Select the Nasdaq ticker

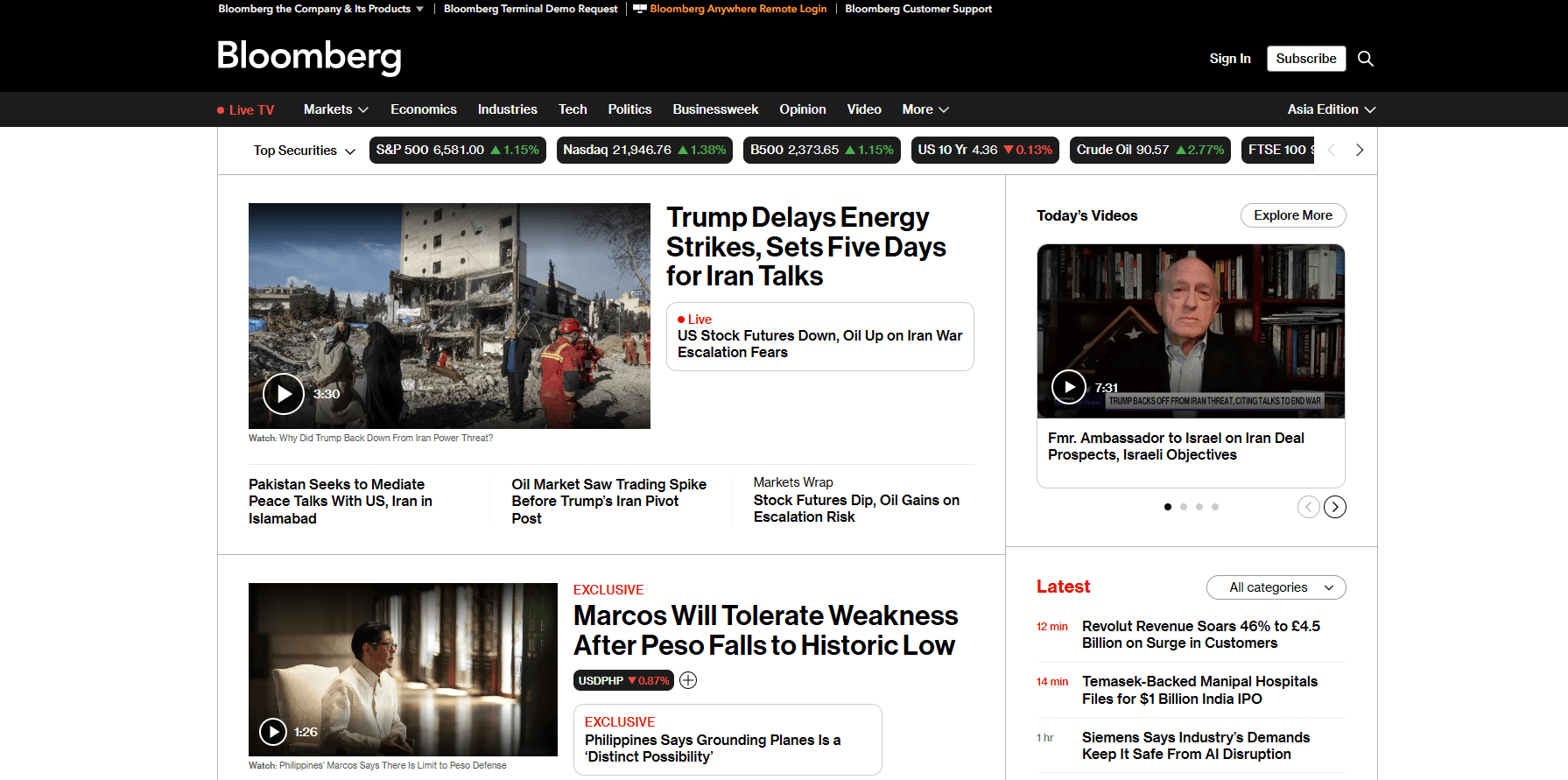tap(645, 150)
